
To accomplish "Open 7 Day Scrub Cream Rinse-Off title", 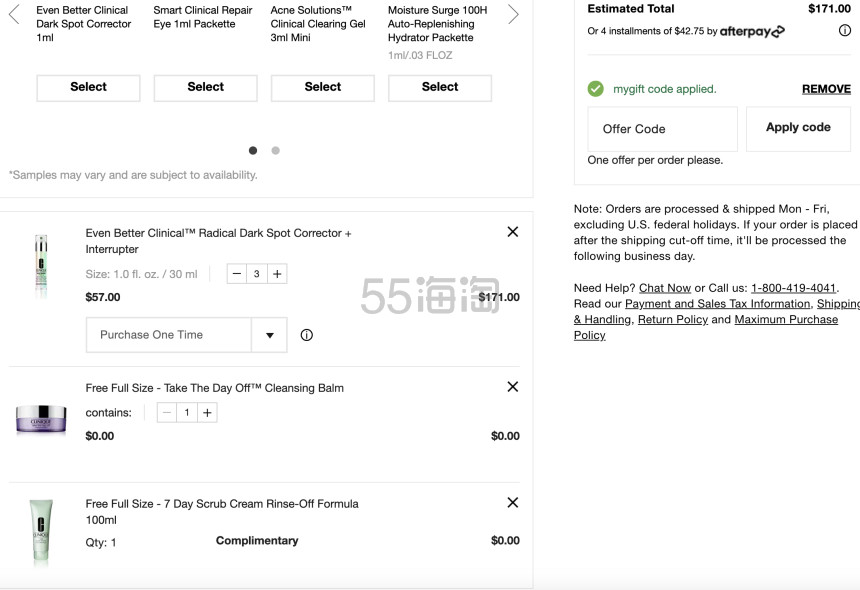I will click(222, 512).
